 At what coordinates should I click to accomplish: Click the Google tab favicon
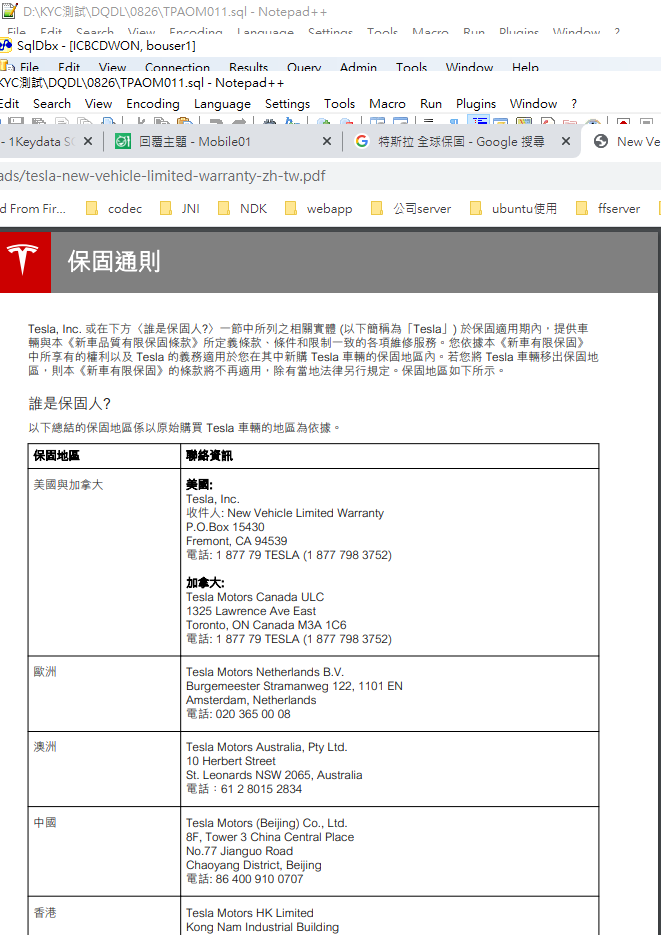coord(361,141)
